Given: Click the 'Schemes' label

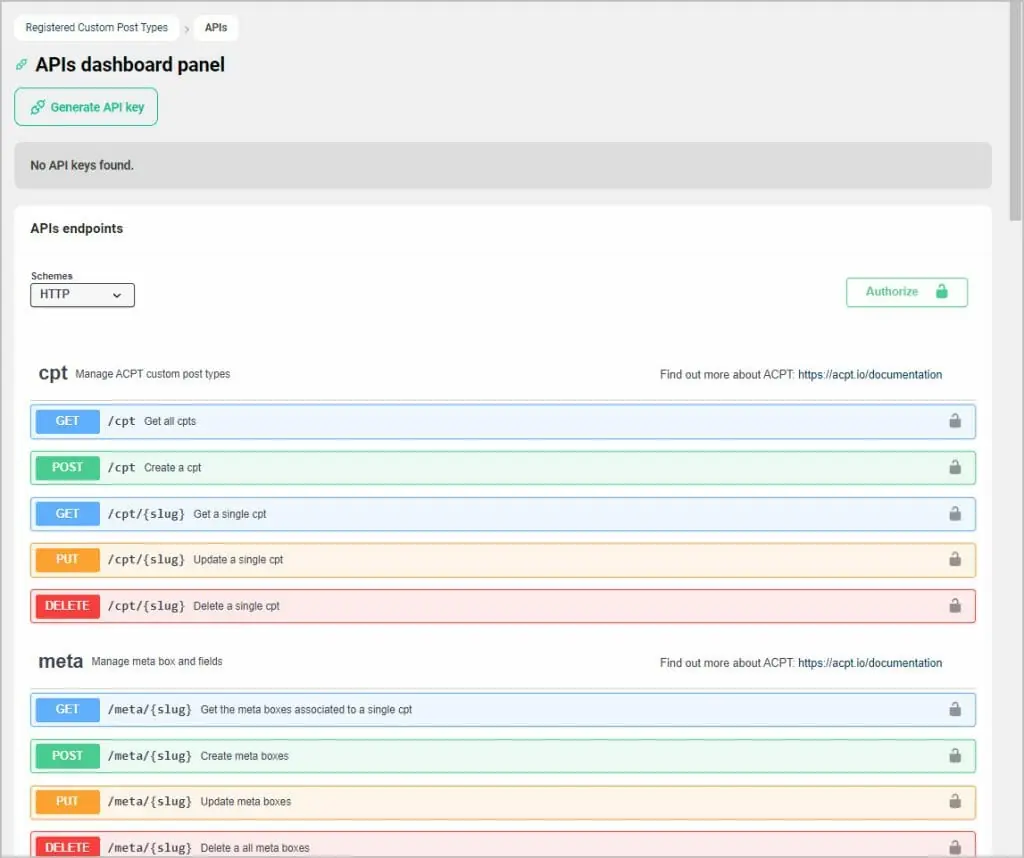Looking at the screenshot, I should pos(52,276).
